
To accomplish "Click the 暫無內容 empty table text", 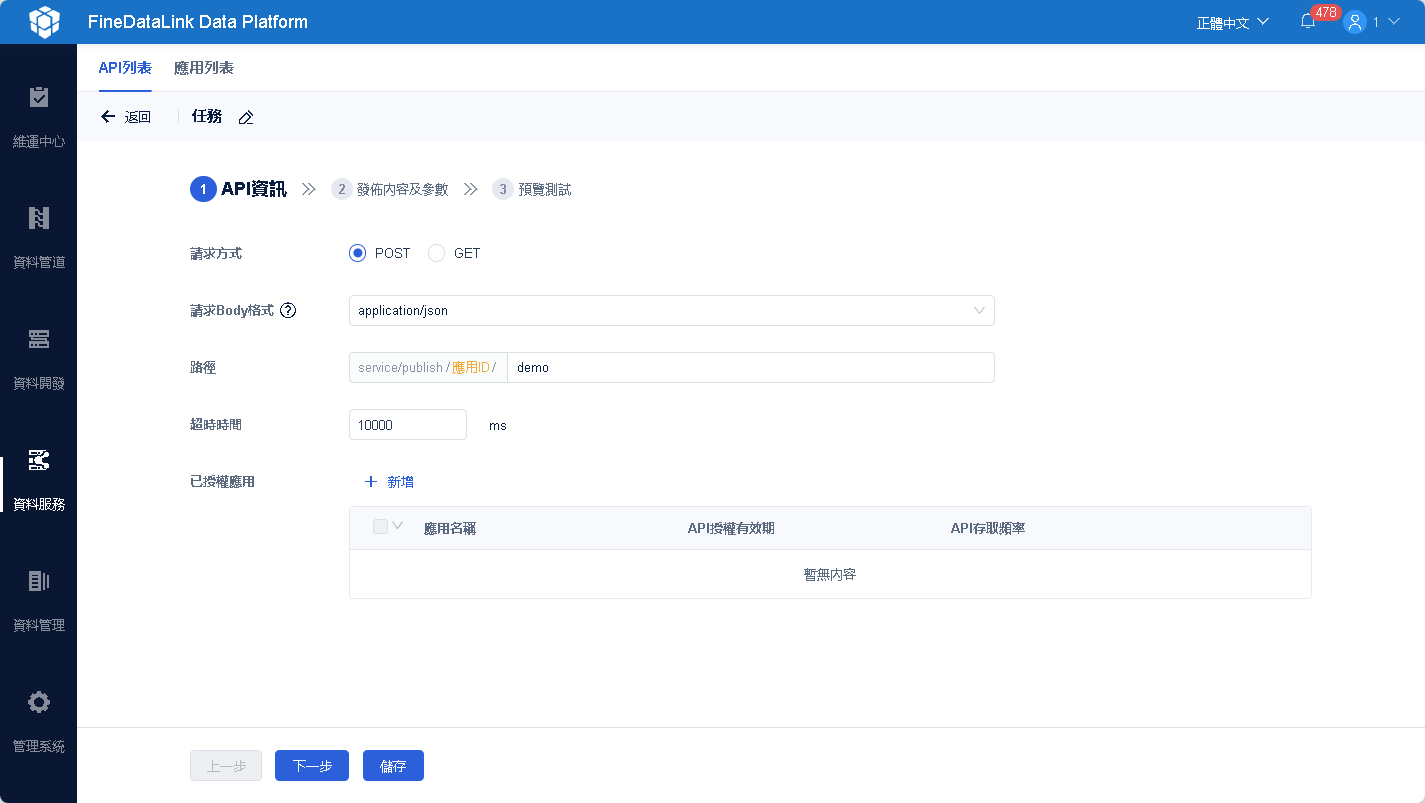I will [x=830, y=575].
